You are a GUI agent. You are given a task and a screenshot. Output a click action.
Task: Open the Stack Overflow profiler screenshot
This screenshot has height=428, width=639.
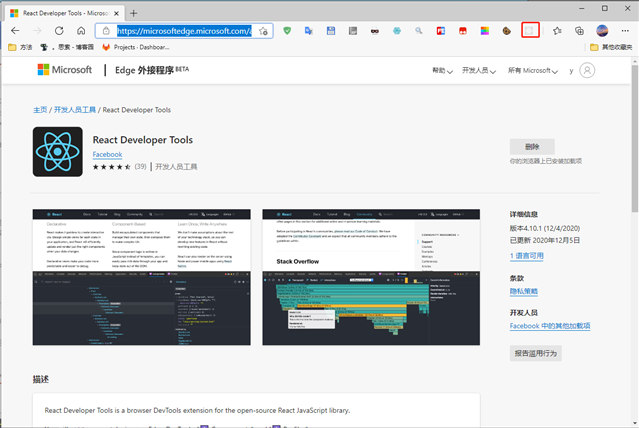[371, 277]
